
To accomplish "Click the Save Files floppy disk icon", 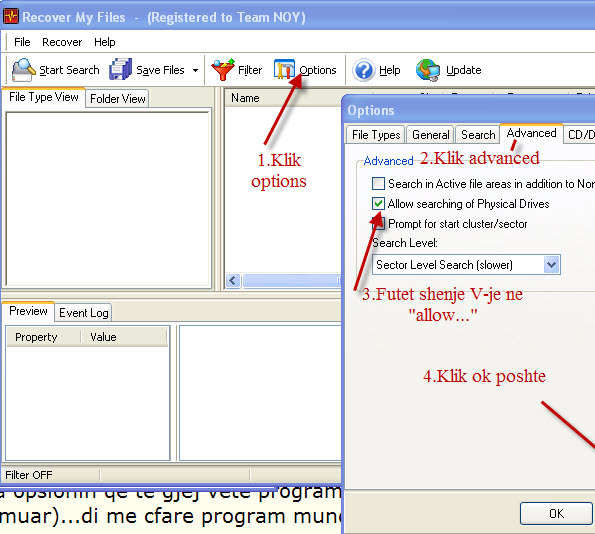I will pos(121,69).
